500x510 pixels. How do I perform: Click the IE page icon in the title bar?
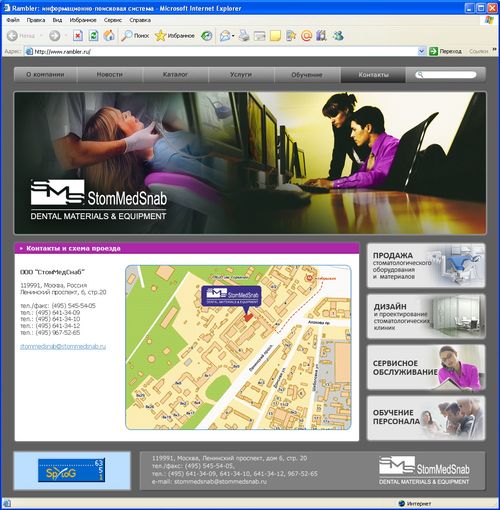pyautogui.click(x=7, y=8)
